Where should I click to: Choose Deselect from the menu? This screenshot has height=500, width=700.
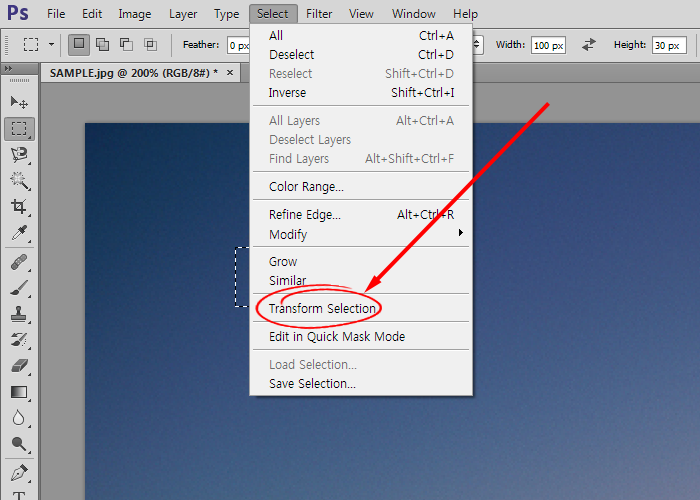pos(361,54)
